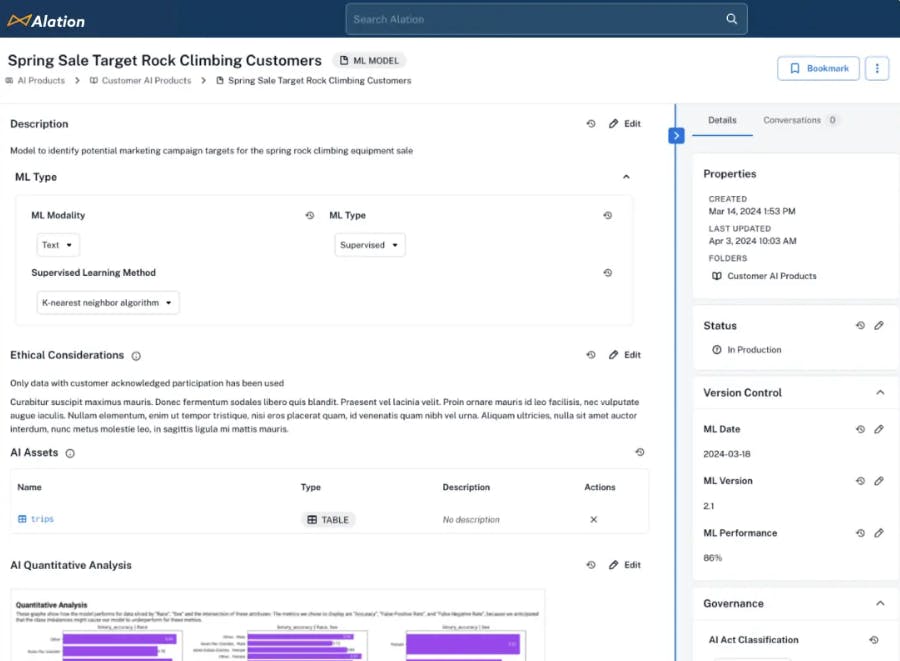This screenshot has width=900, height=661.
Task: Open K-nearest neighbor algorithm dropdown
Action: click(108, 303)
